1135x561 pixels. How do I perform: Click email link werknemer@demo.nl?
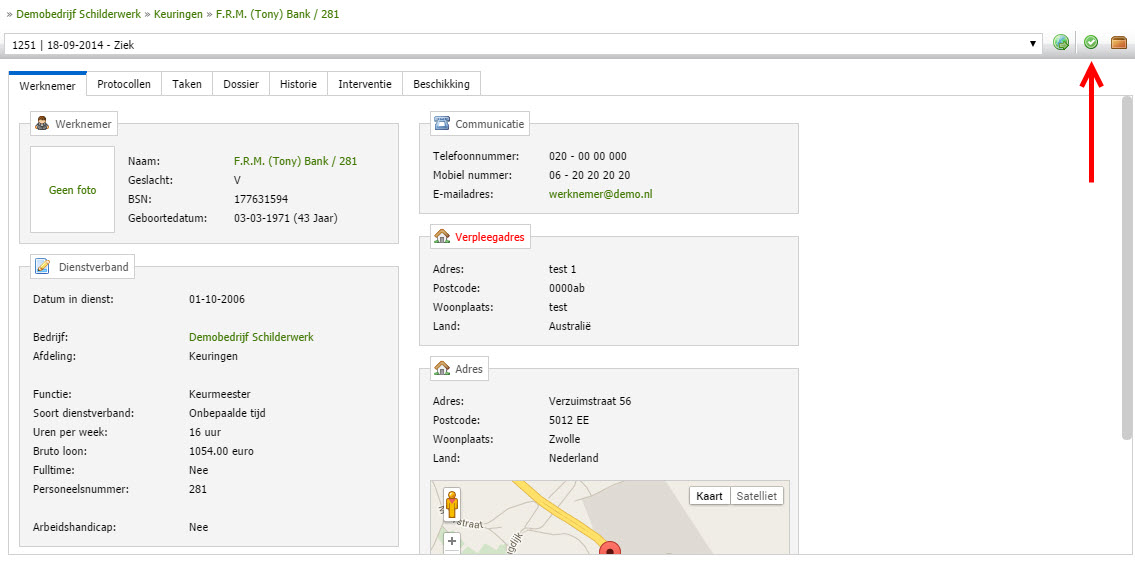[600, 194]
